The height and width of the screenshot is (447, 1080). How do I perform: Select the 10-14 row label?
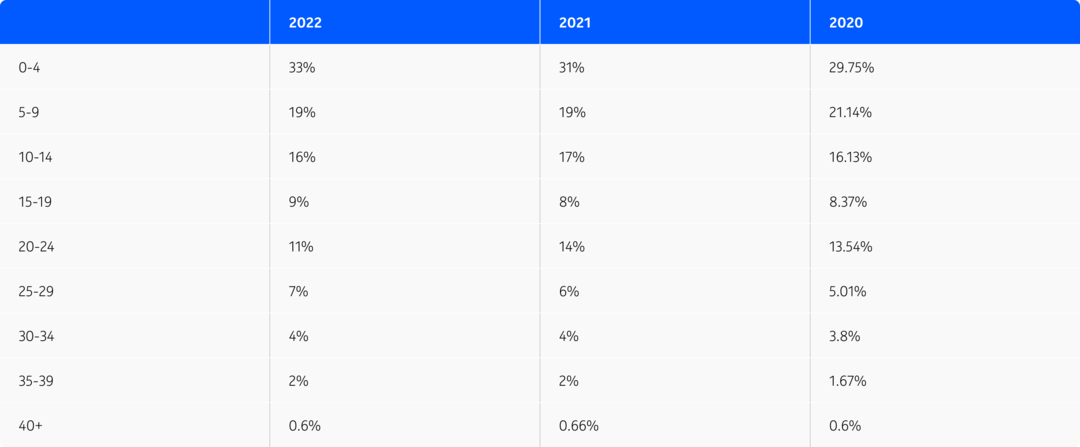35,157
